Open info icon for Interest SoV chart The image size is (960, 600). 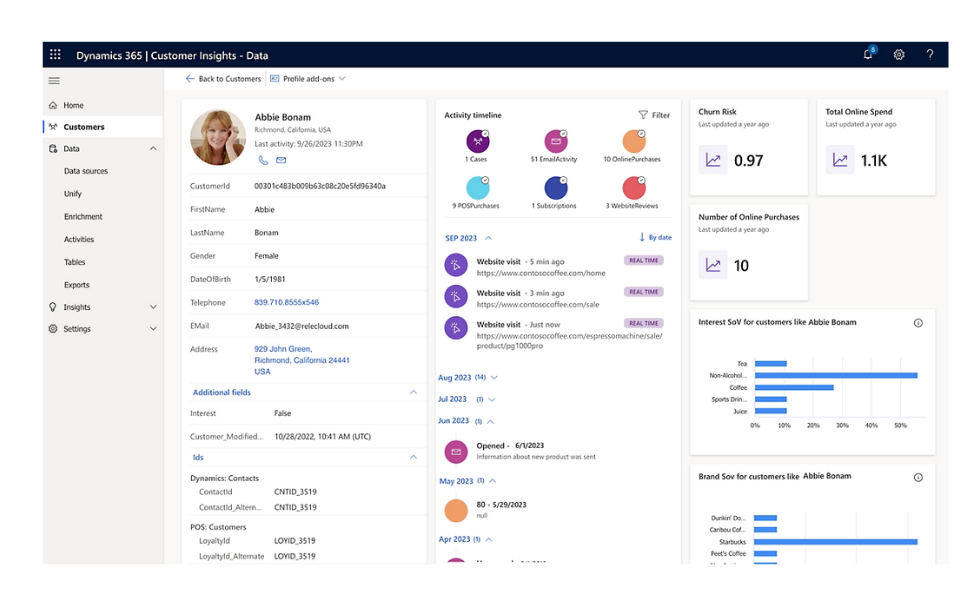918,323
